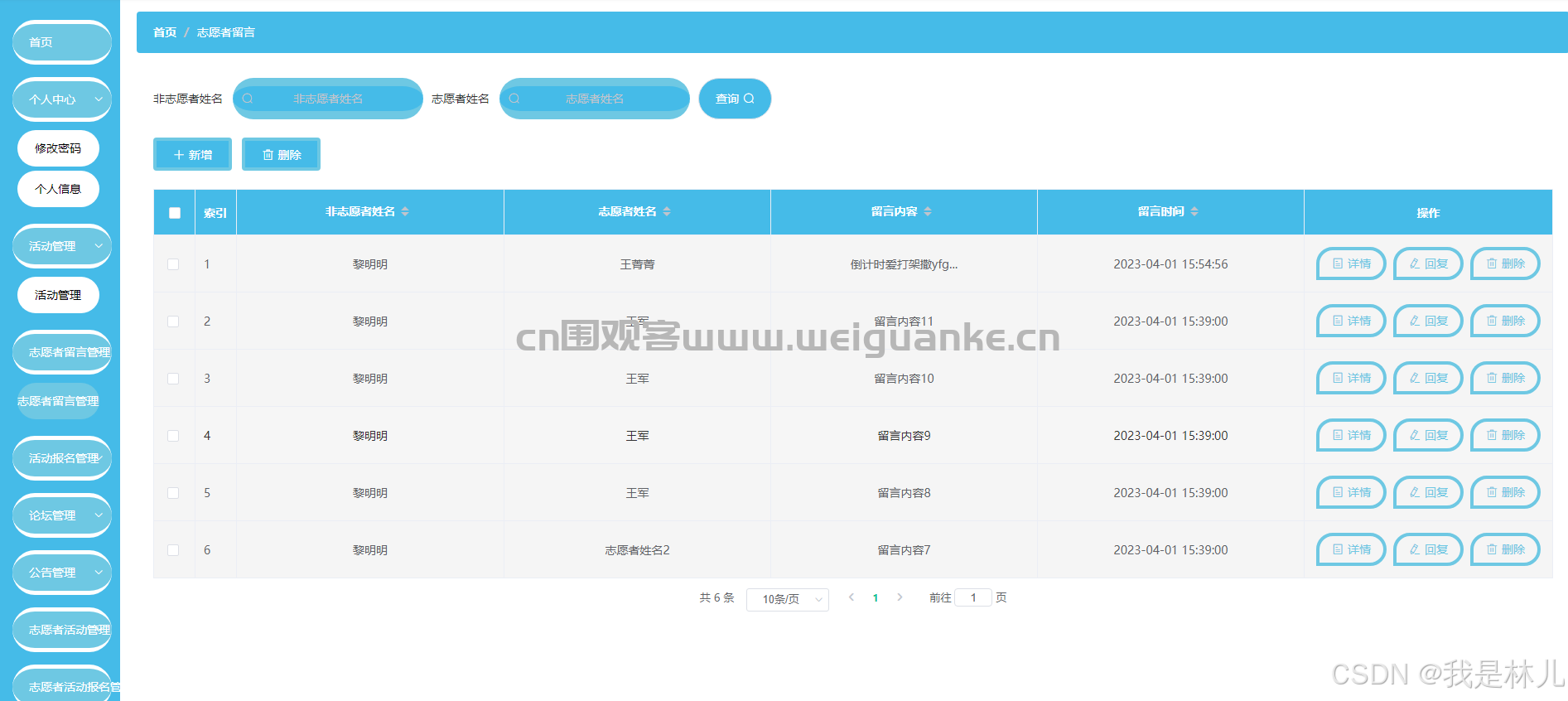The height and width of the screenshot is (701, 1568).
Task: Click batch 删除 button above table
Action: coord(281,154)
